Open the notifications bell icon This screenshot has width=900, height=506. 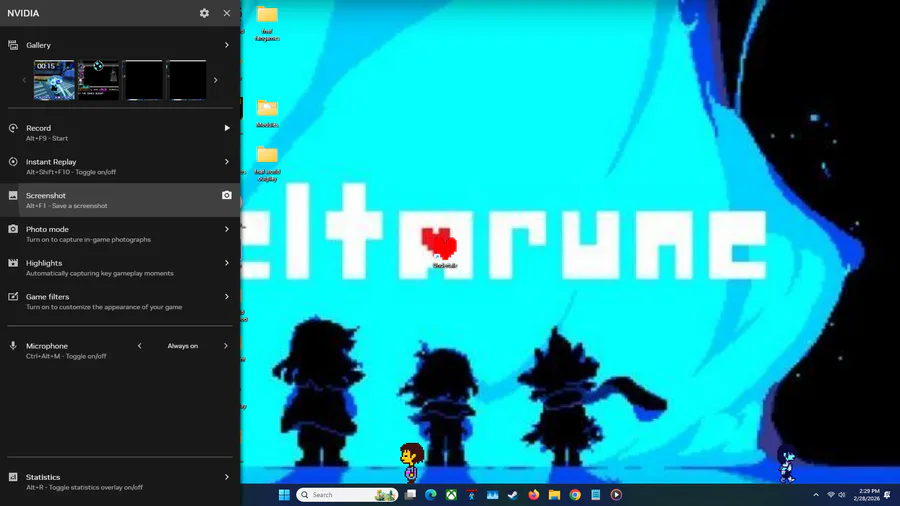pos(887,495)
